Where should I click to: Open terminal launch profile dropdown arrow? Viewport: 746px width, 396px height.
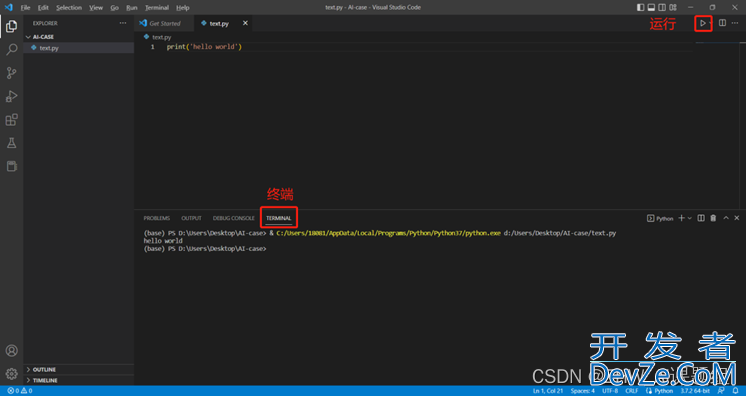pos(689,218)
